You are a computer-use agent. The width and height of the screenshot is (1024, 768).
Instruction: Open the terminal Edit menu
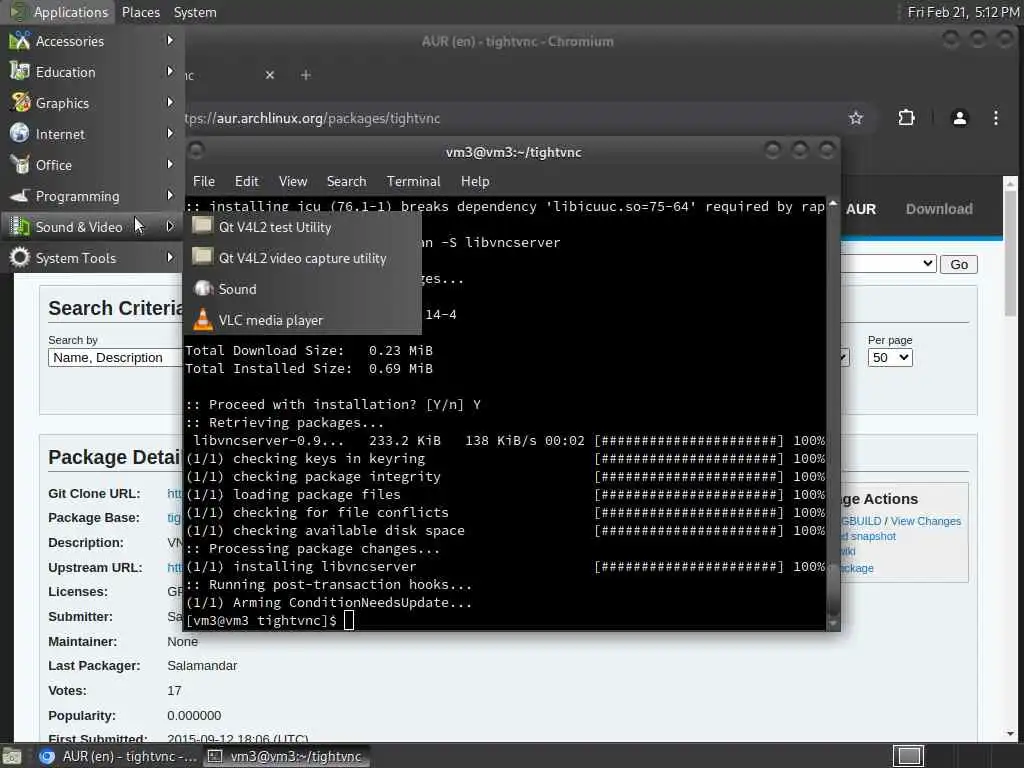point(247,182)
